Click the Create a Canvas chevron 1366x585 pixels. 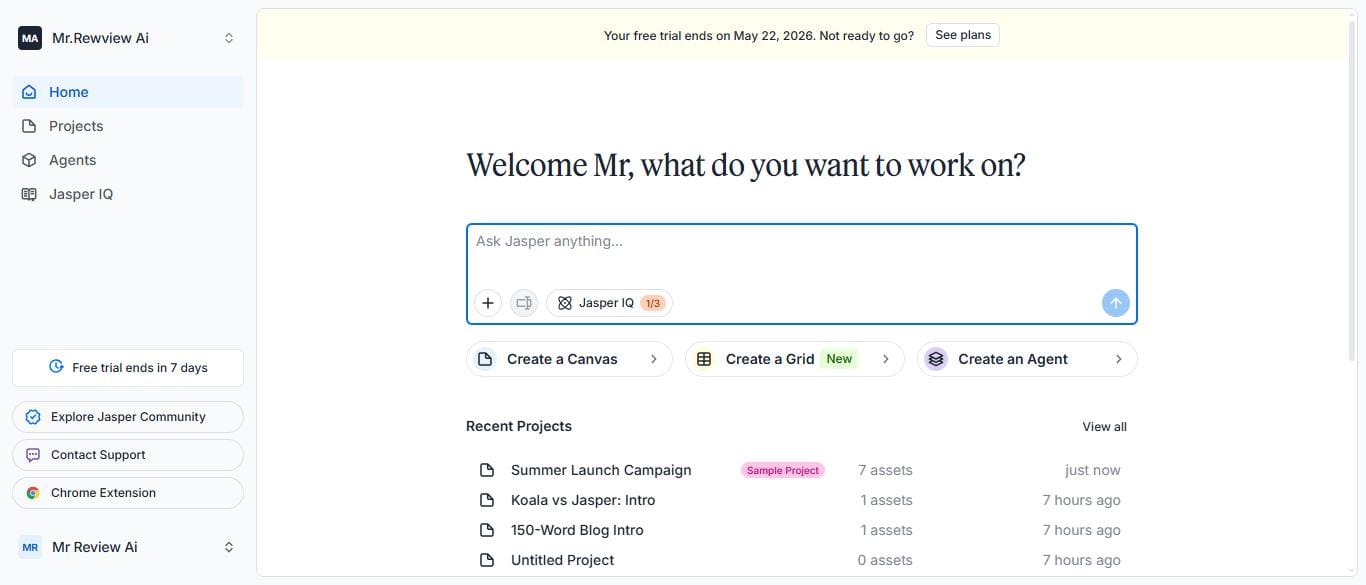pos(654,359)
